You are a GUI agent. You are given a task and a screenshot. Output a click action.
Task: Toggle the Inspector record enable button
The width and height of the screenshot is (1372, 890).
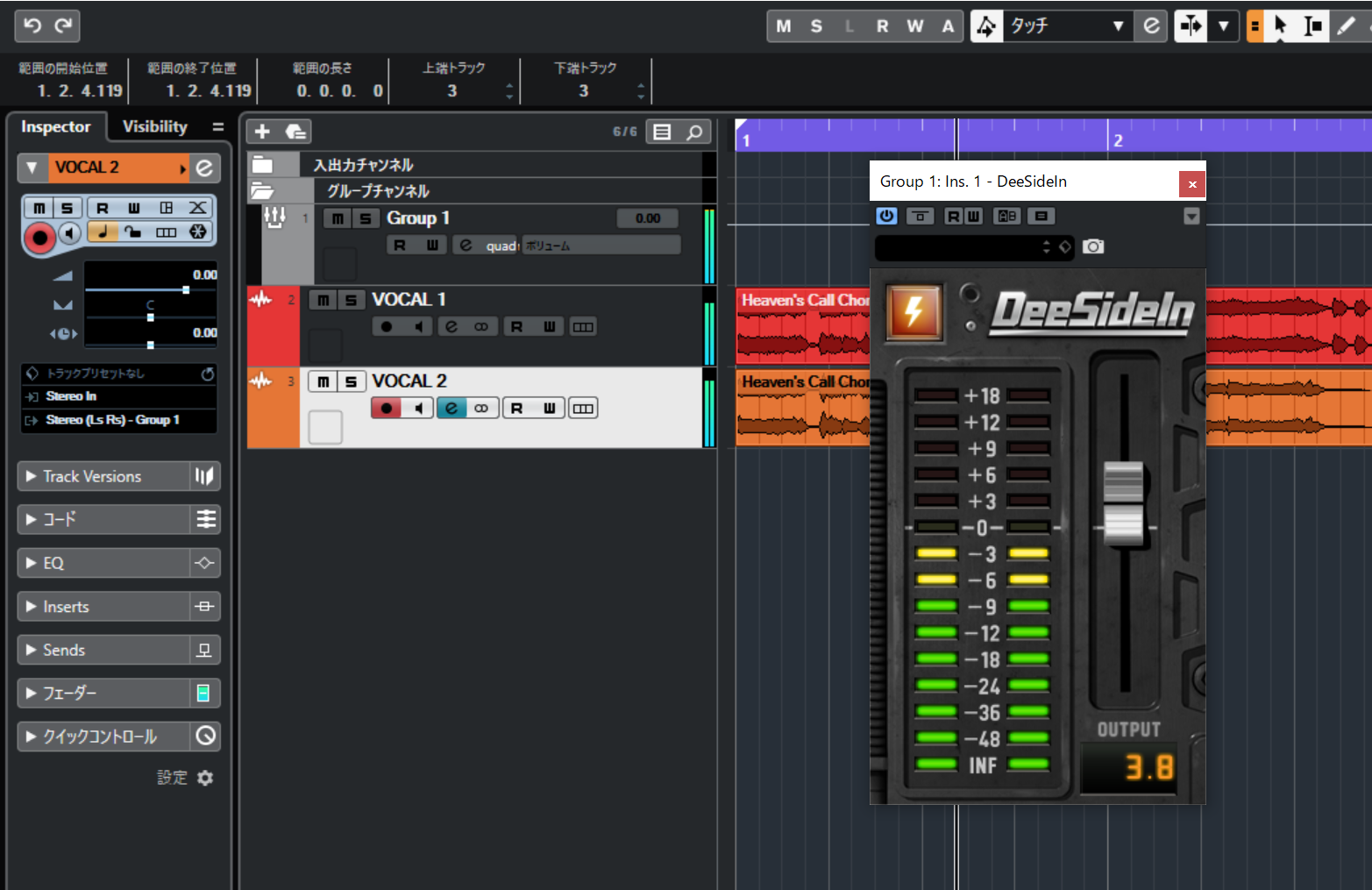point(39,238)
